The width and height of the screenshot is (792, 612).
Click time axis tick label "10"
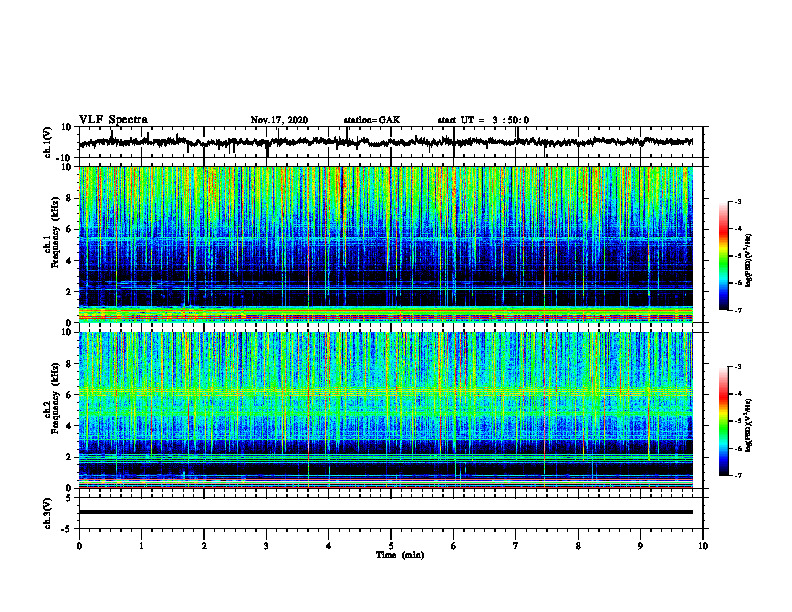tap(703, 546)
